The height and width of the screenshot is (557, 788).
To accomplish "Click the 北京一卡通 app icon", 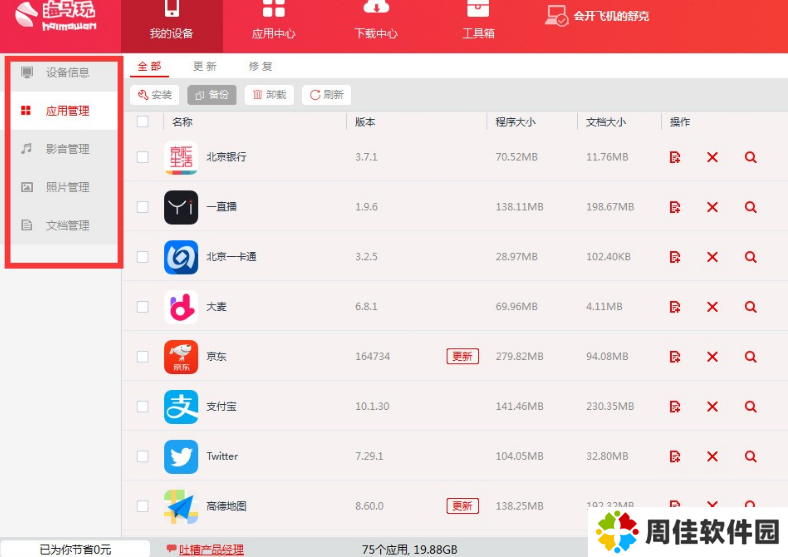I will tap(181, 257).
